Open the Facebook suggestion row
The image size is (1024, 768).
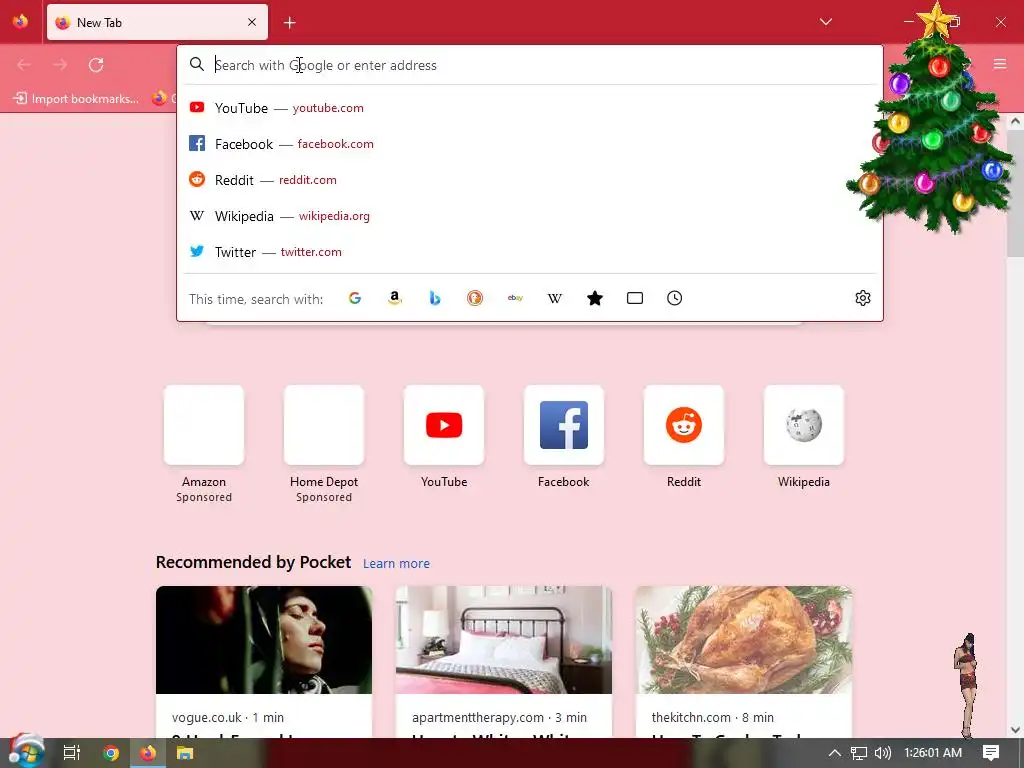[530, 144]
